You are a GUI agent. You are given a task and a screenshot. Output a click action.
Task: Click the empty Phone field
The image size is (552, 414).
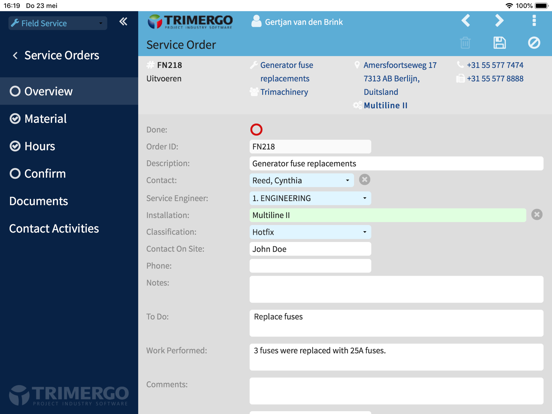(310, 266)
